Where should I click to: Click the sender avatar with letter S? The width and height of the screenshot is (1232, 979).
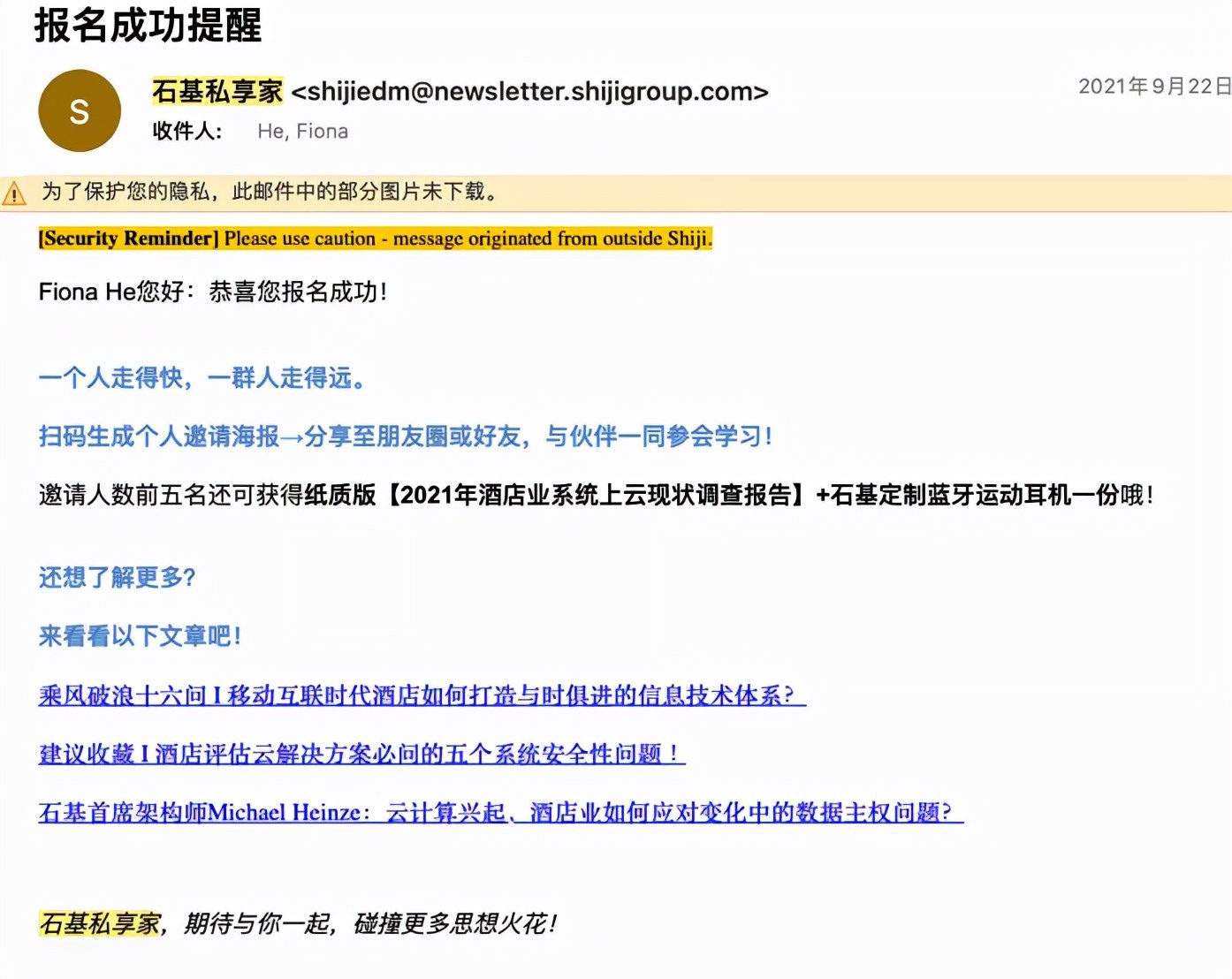coord(80,111)
